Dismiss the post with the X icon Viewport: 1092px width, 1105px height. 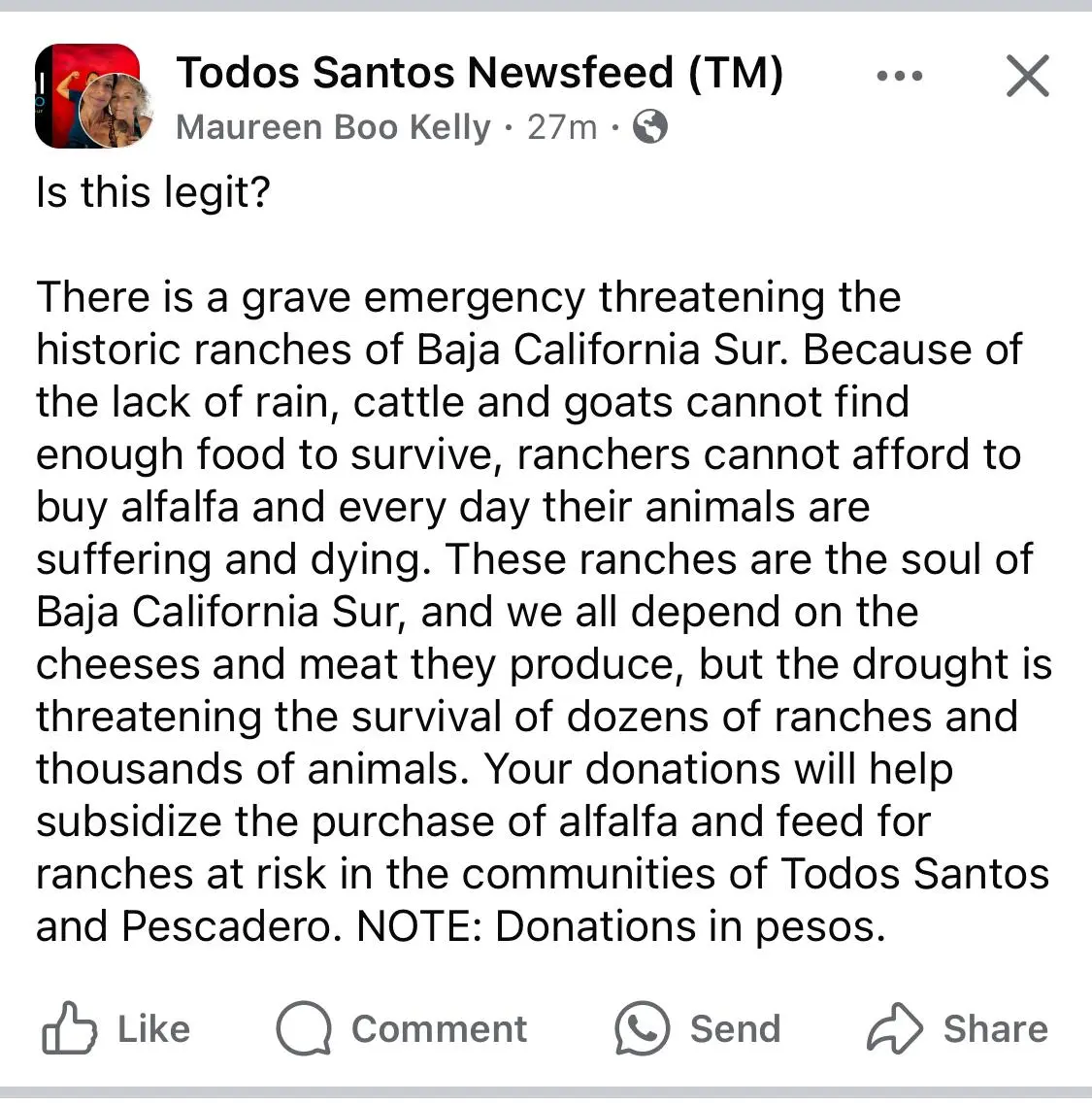[1028, 75]
